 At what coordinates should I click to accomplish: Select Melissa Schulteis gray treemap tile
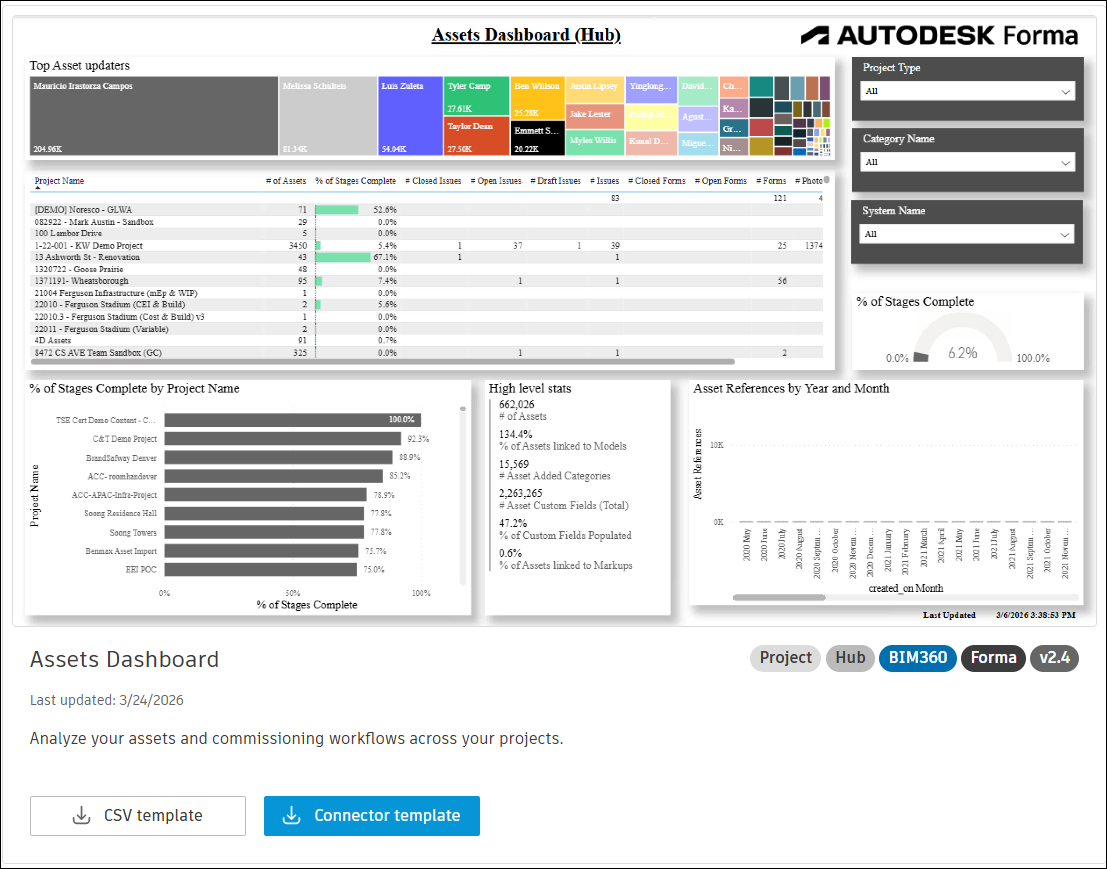(328, 116)
